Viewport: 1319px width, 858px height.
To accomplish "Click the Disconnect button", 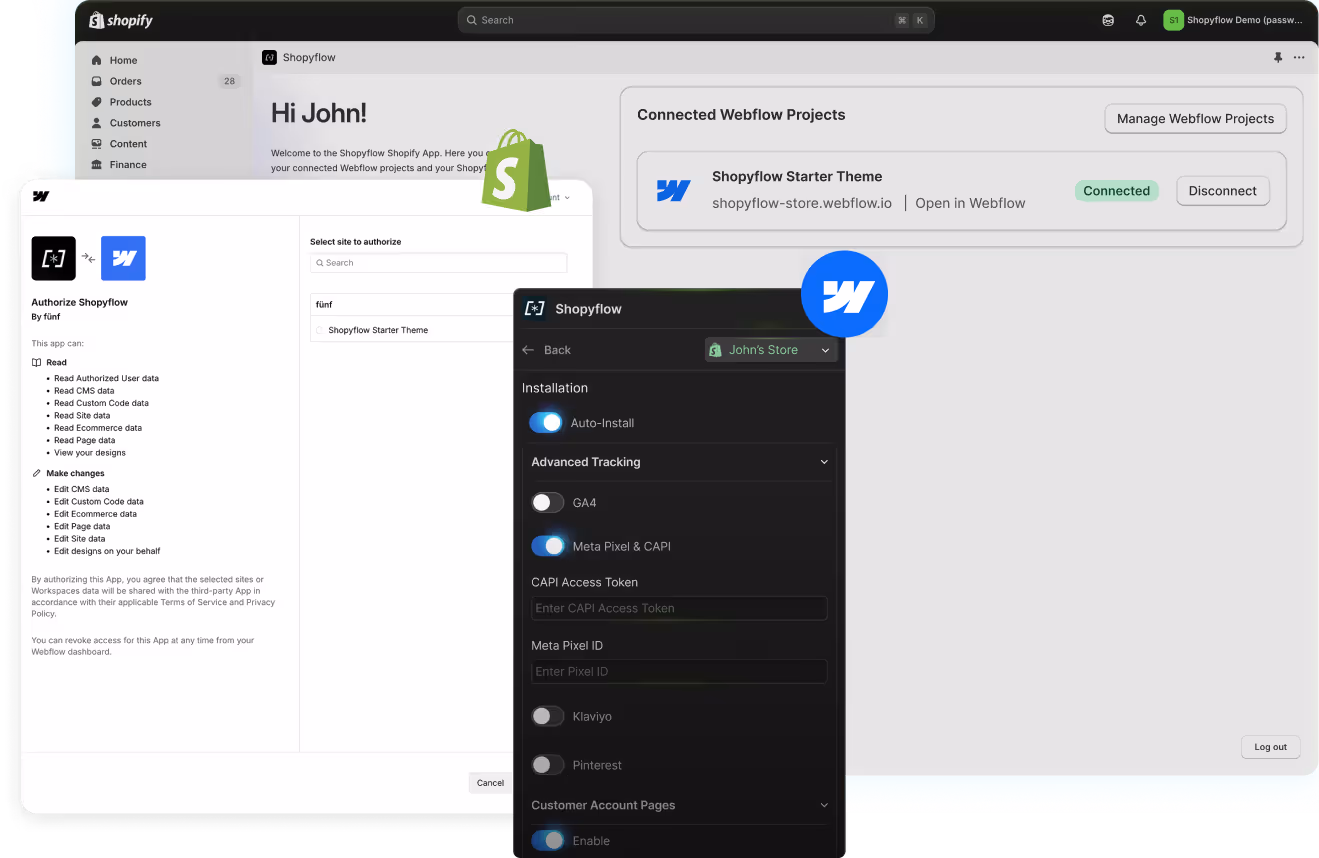I will (x=1222, y=191).
